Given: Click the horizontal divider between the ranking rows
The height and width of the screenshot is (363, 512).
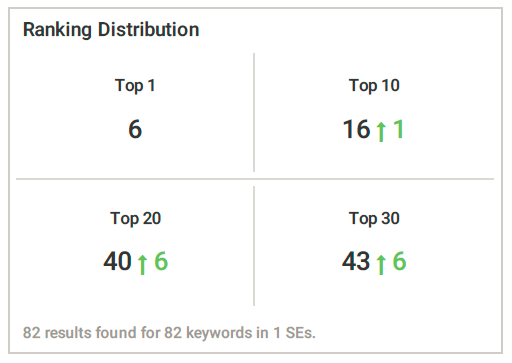Looking at the screenshot, I should click(x=255, y=179).
